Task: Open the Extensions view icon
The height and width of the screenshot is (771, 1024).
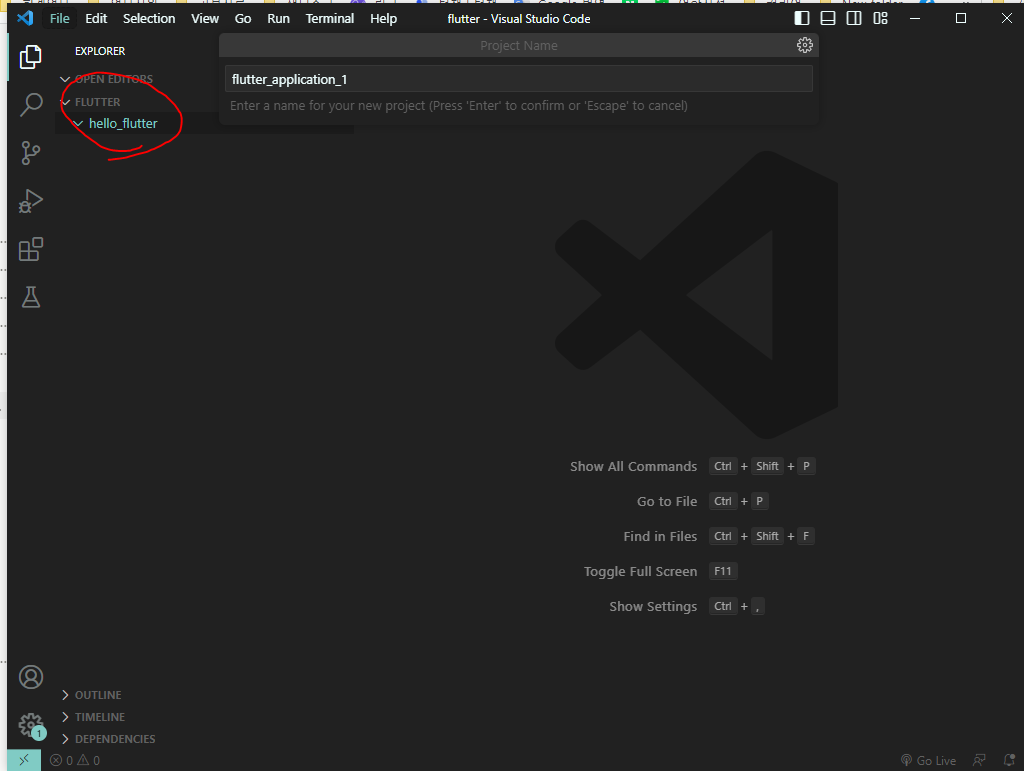Action: [31, 249]
